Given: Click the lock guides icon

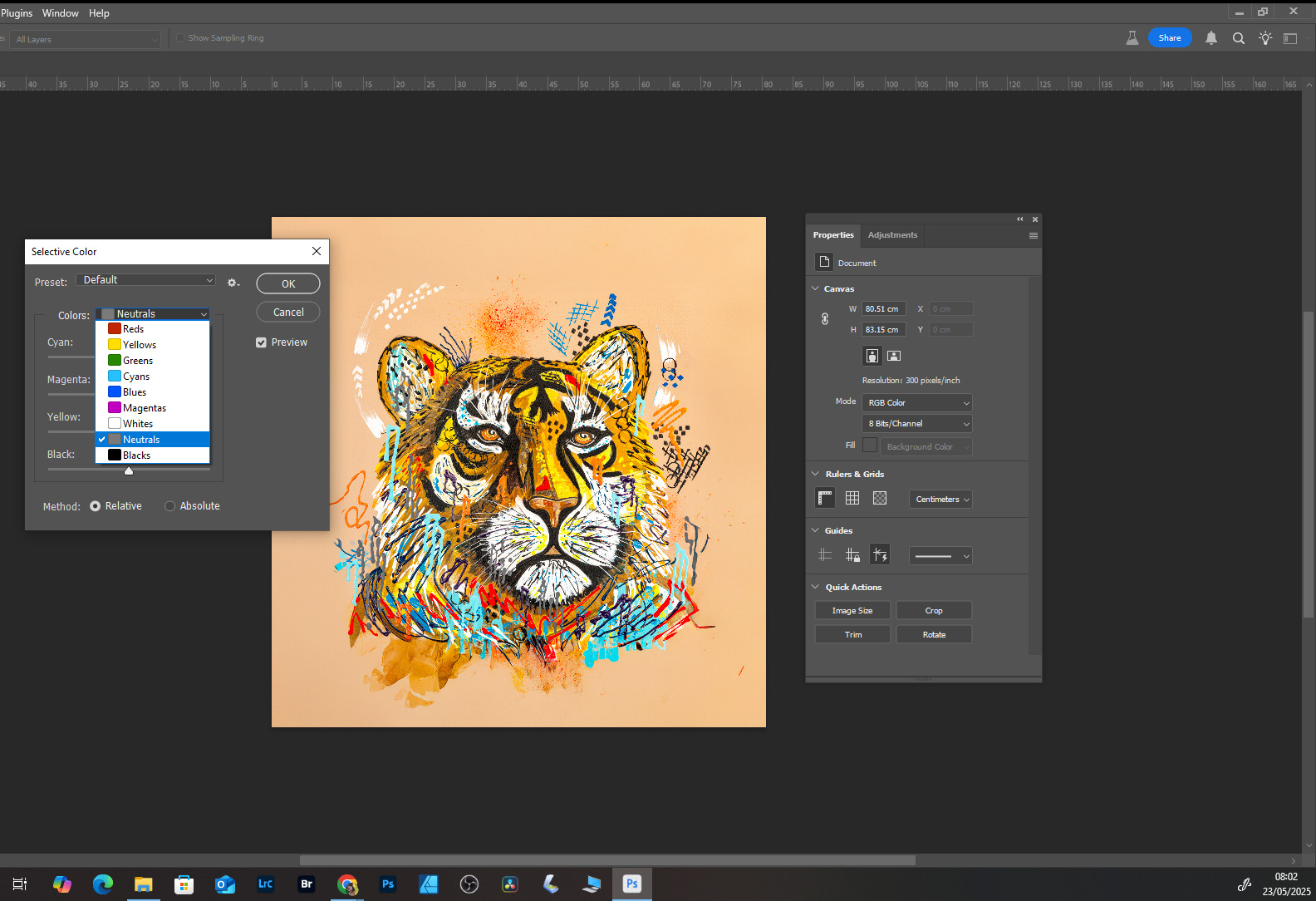Looking at the screenshot, I should click(852, 554).
